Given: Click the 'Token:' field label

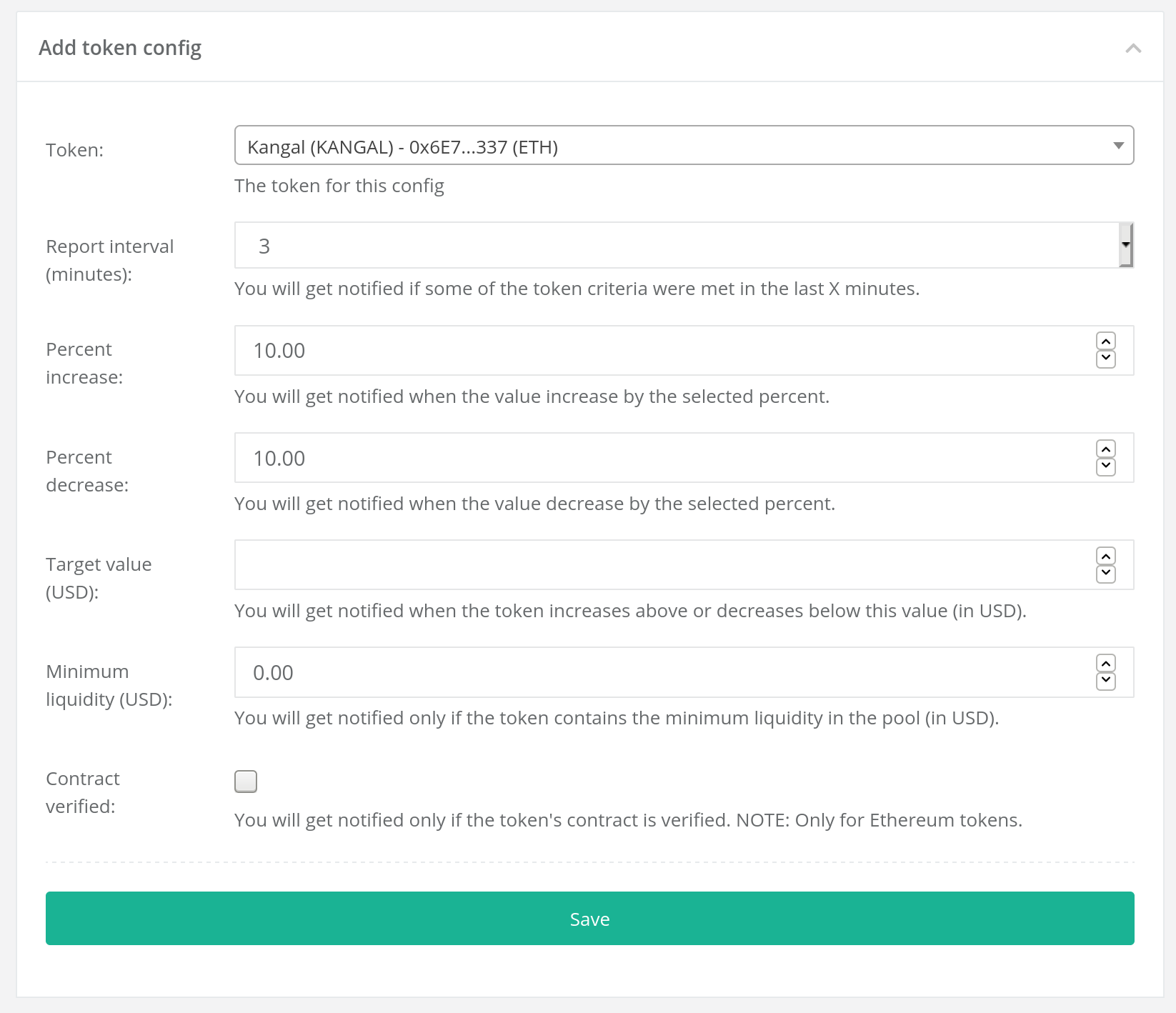Looking at the screenshot, I should [x=75, y=150].
